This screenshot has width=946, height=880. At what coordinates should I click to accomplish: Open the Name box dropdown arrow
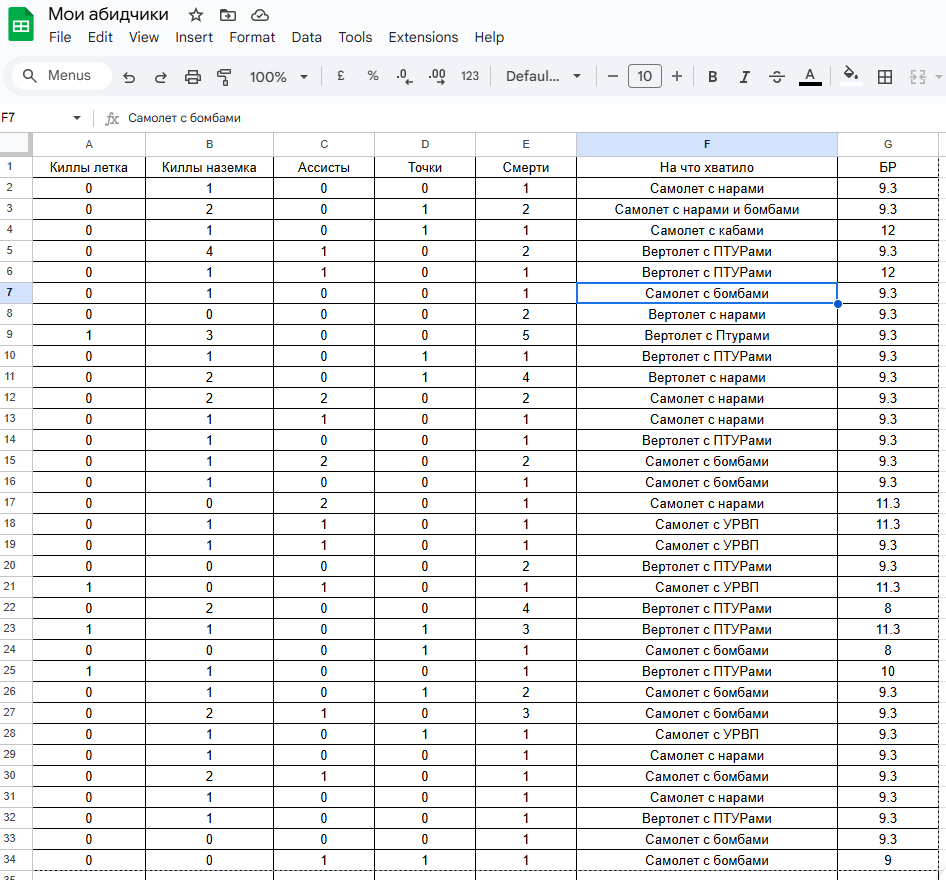pyautogui.click(x=77, y=118)
